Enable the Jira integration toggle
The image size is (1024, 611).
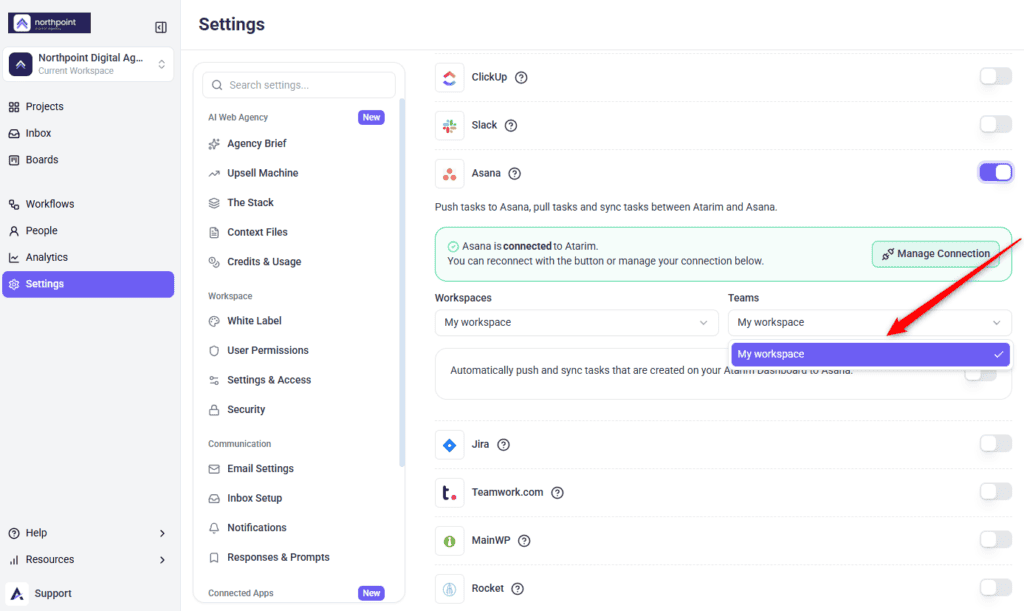[x=996, y=444]
